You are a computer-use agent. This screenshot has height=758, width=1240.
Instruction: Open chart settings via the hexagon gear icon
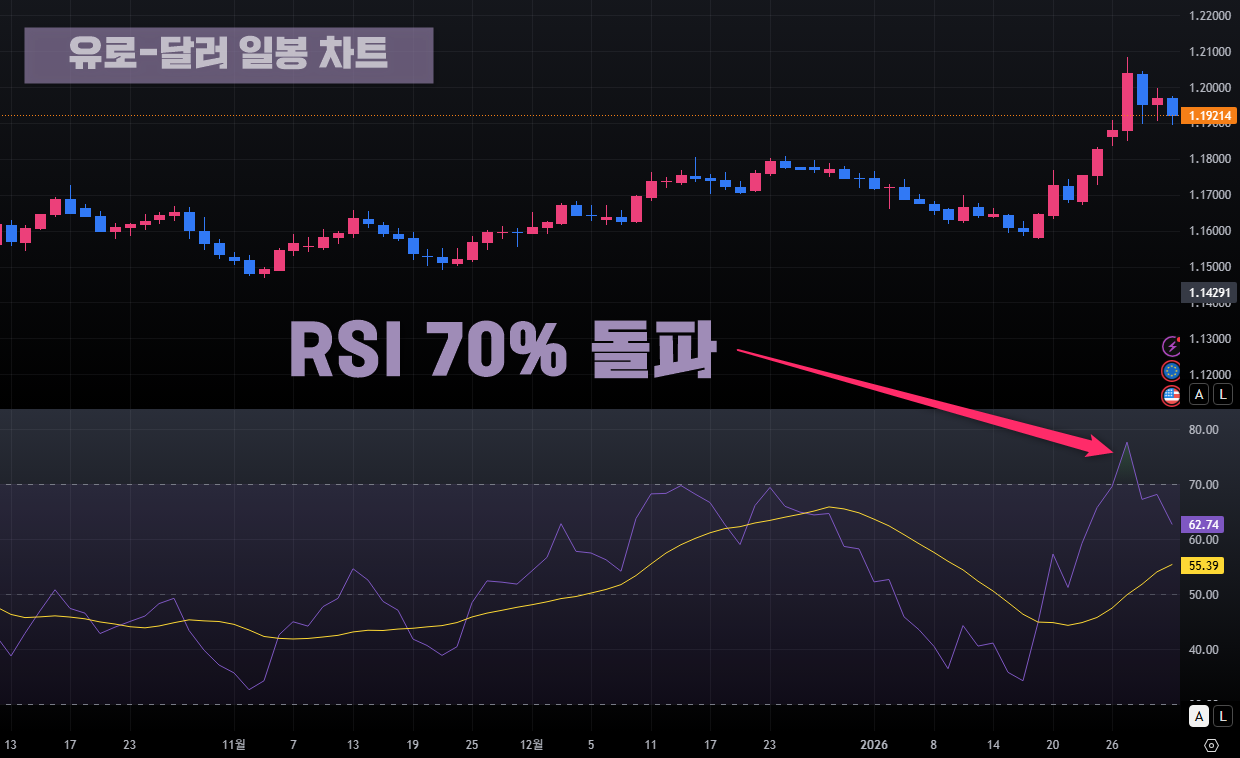(x=1212, y=745)
